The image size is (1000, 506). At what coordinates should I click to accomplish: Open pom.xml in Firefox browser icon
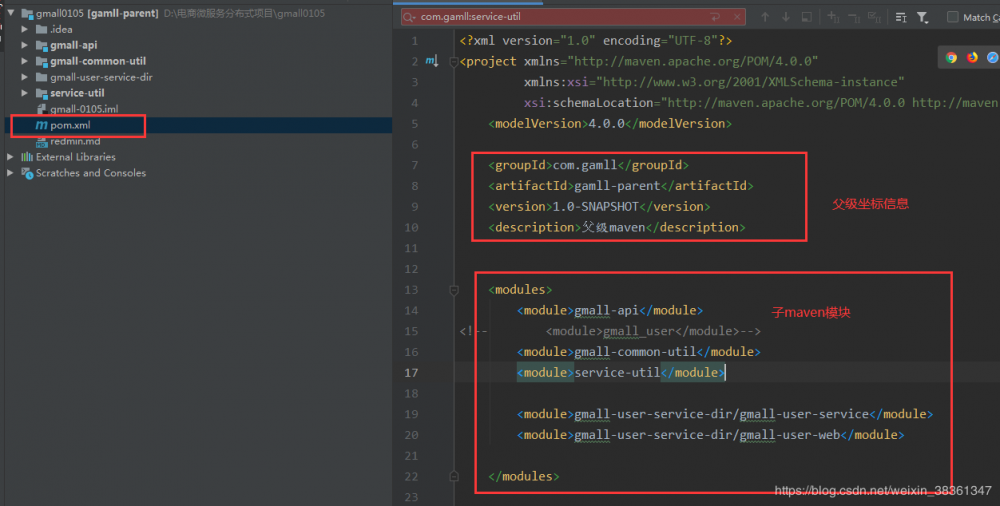click(973, 58)
